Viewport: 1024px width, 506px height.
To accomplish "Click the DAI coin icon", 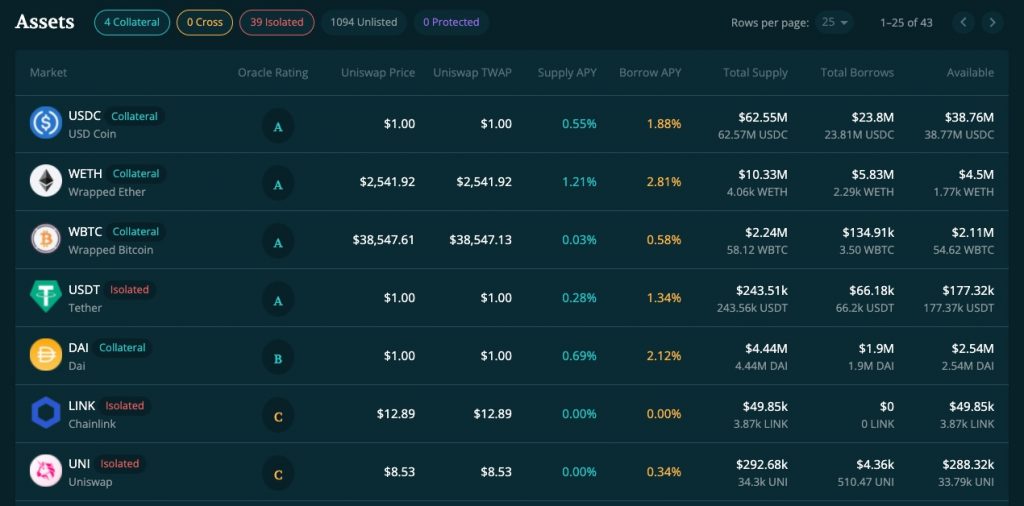I will coord(46,355).
